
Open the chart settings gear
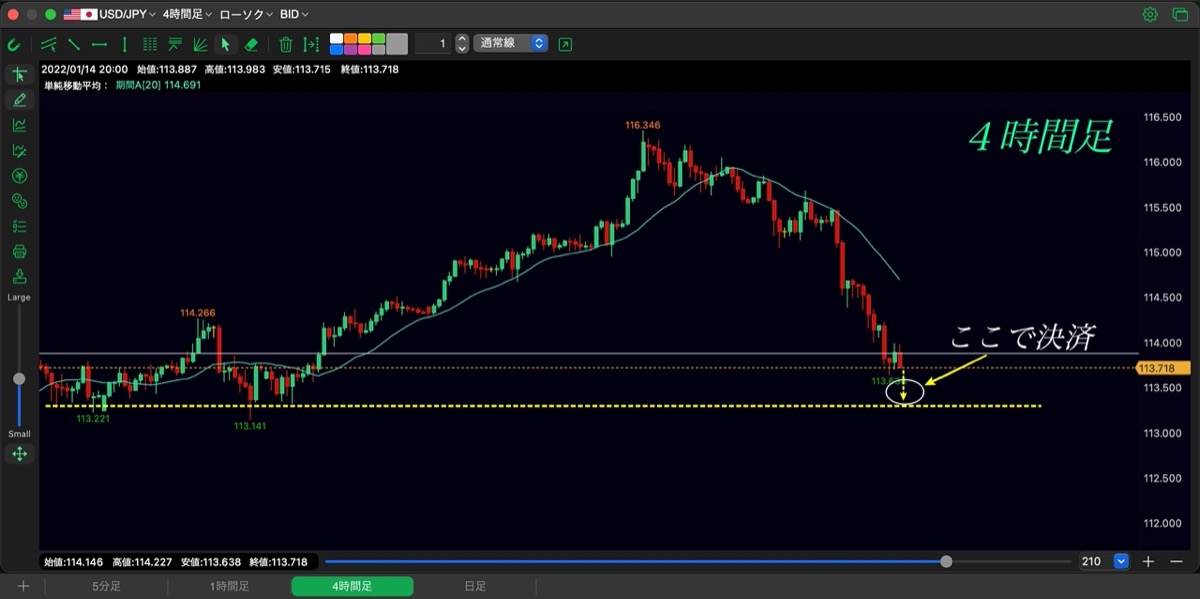1150,14
